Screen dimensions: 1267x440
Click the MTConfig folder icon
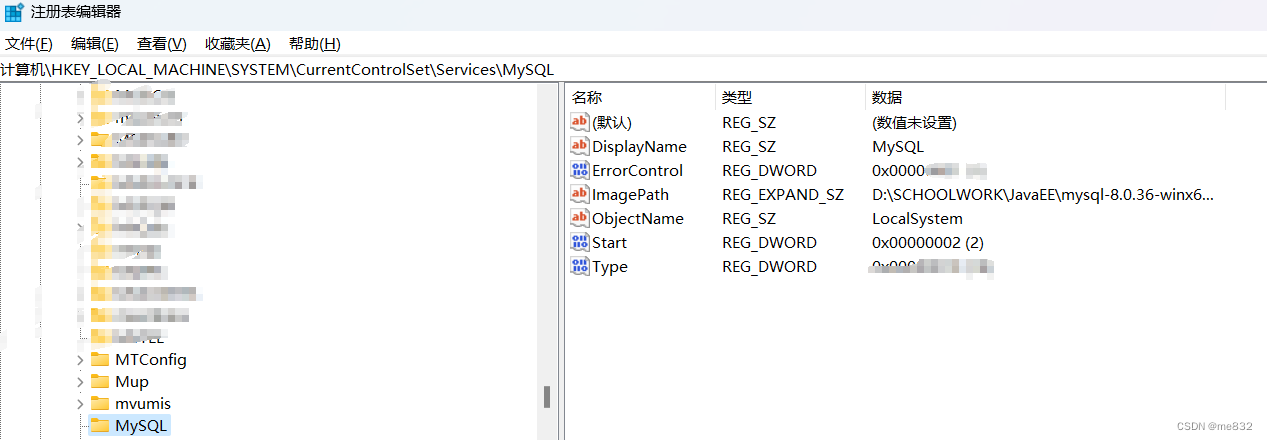[x=99, y=359]
